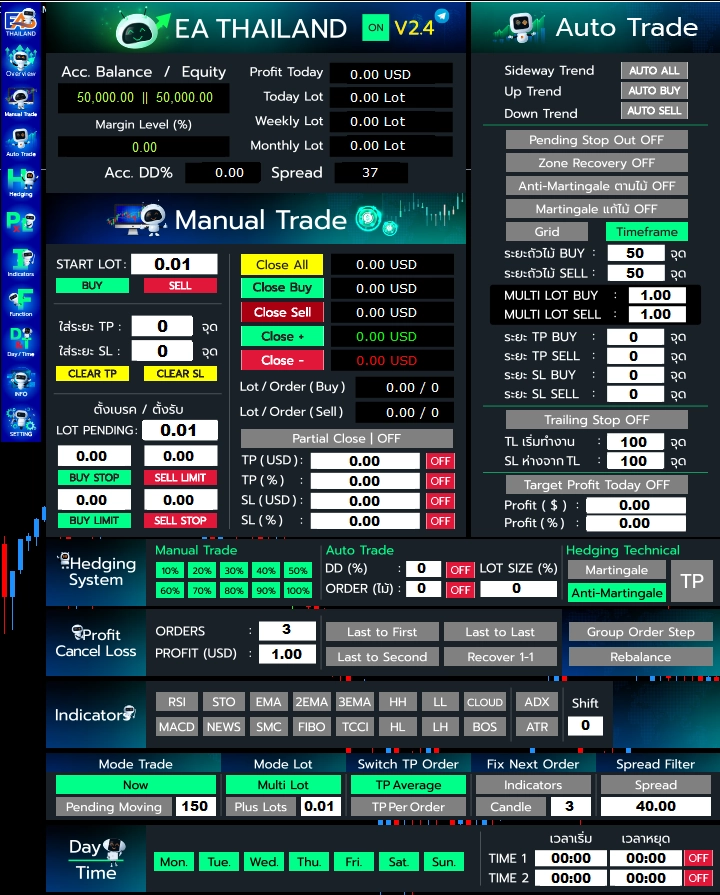Click the LOT PENDING input field

180,430
